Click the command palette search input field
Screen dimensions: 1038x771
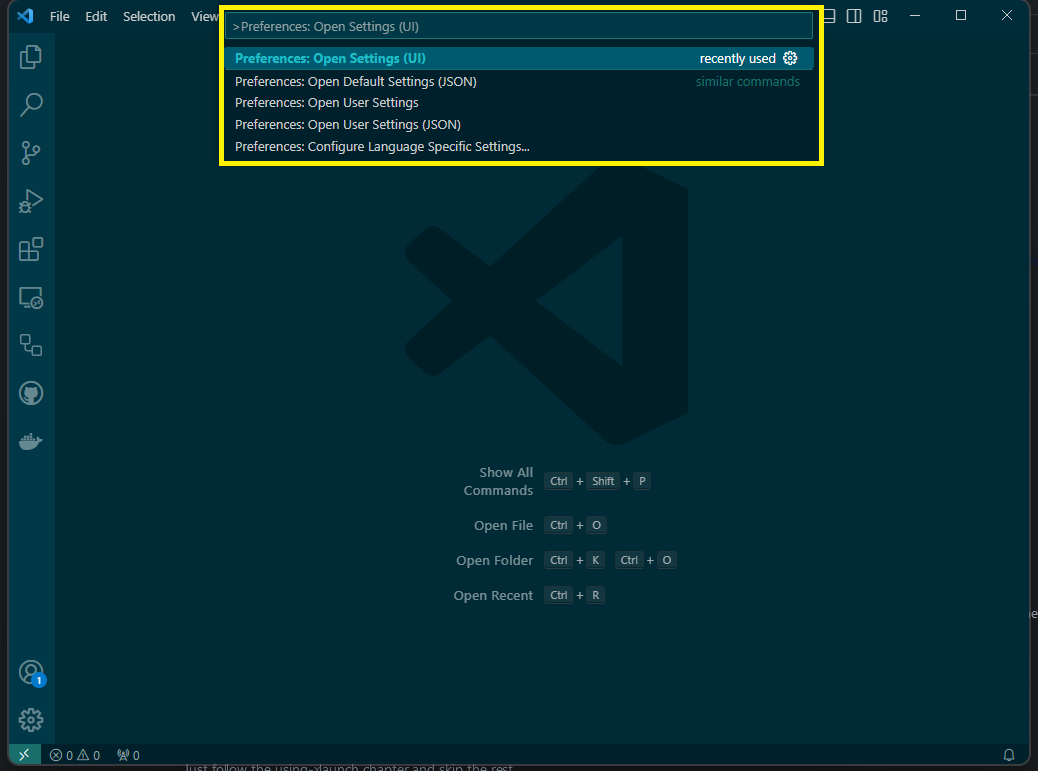click(x=518, y=27)
